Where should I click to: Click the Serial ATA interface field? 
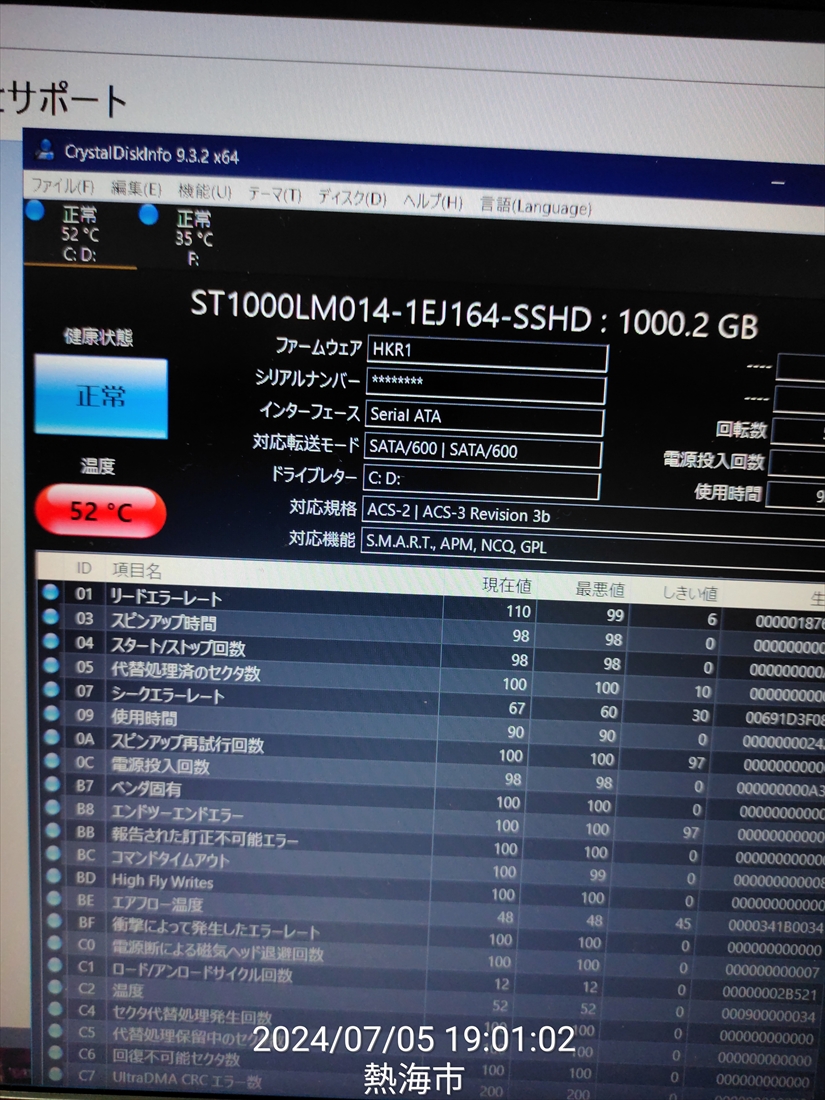pos(484,420)
